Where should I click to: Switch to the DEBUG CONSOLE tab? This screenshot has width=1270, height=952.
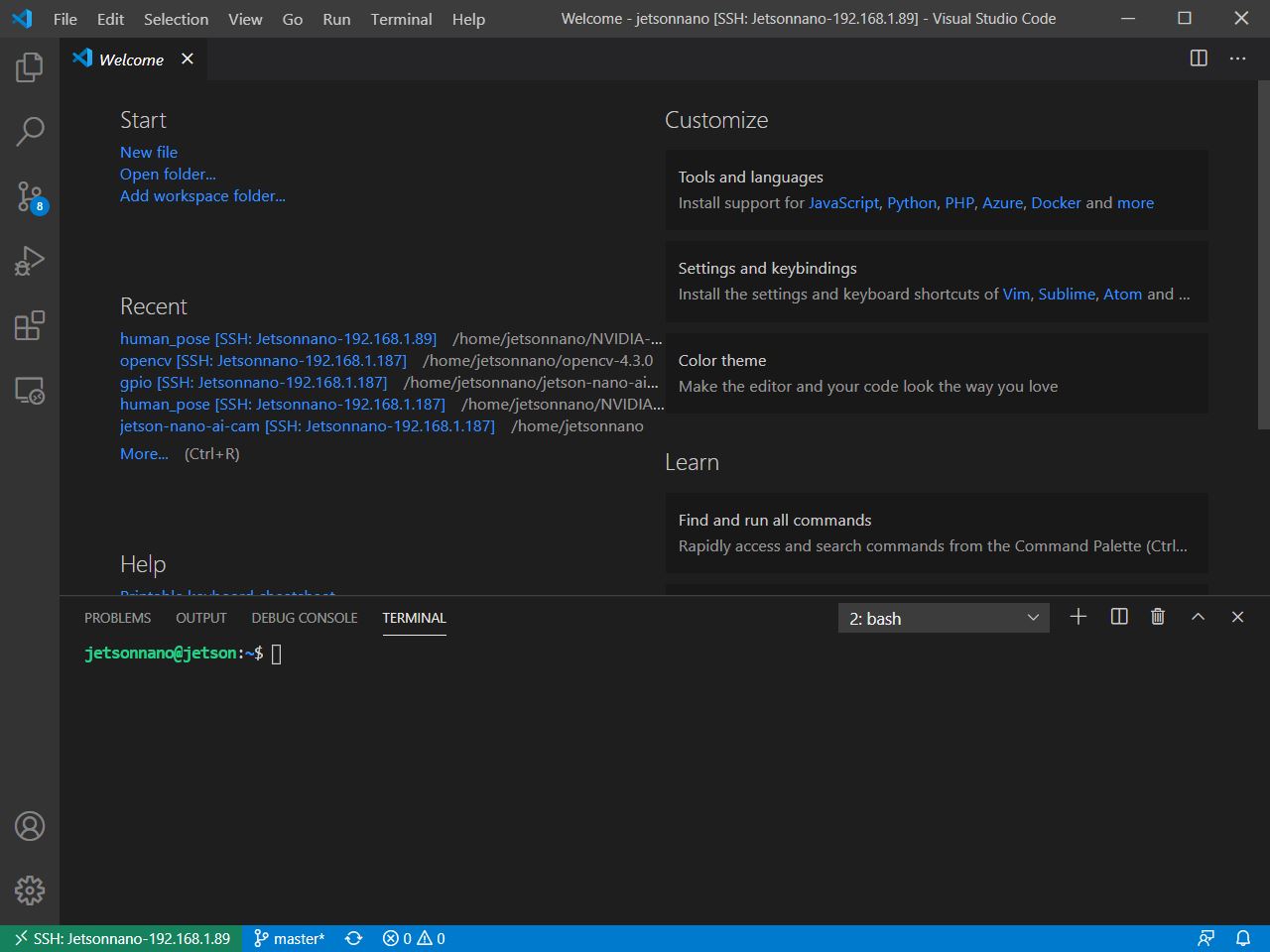(305, 618)
